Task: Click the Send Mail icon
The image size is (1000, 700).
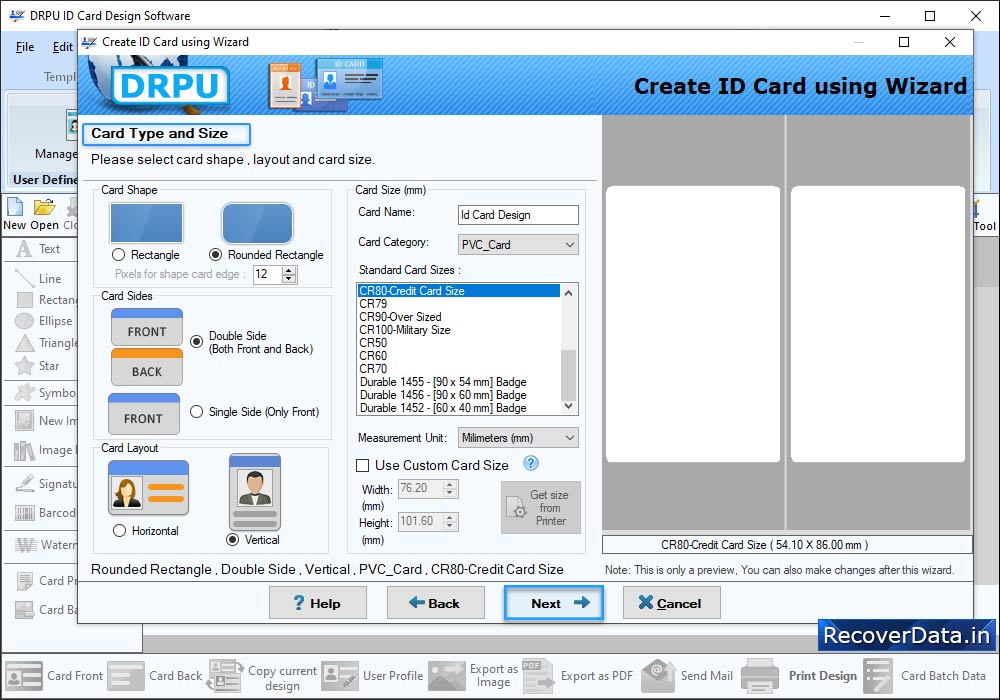Action: [x=658, y=676]
